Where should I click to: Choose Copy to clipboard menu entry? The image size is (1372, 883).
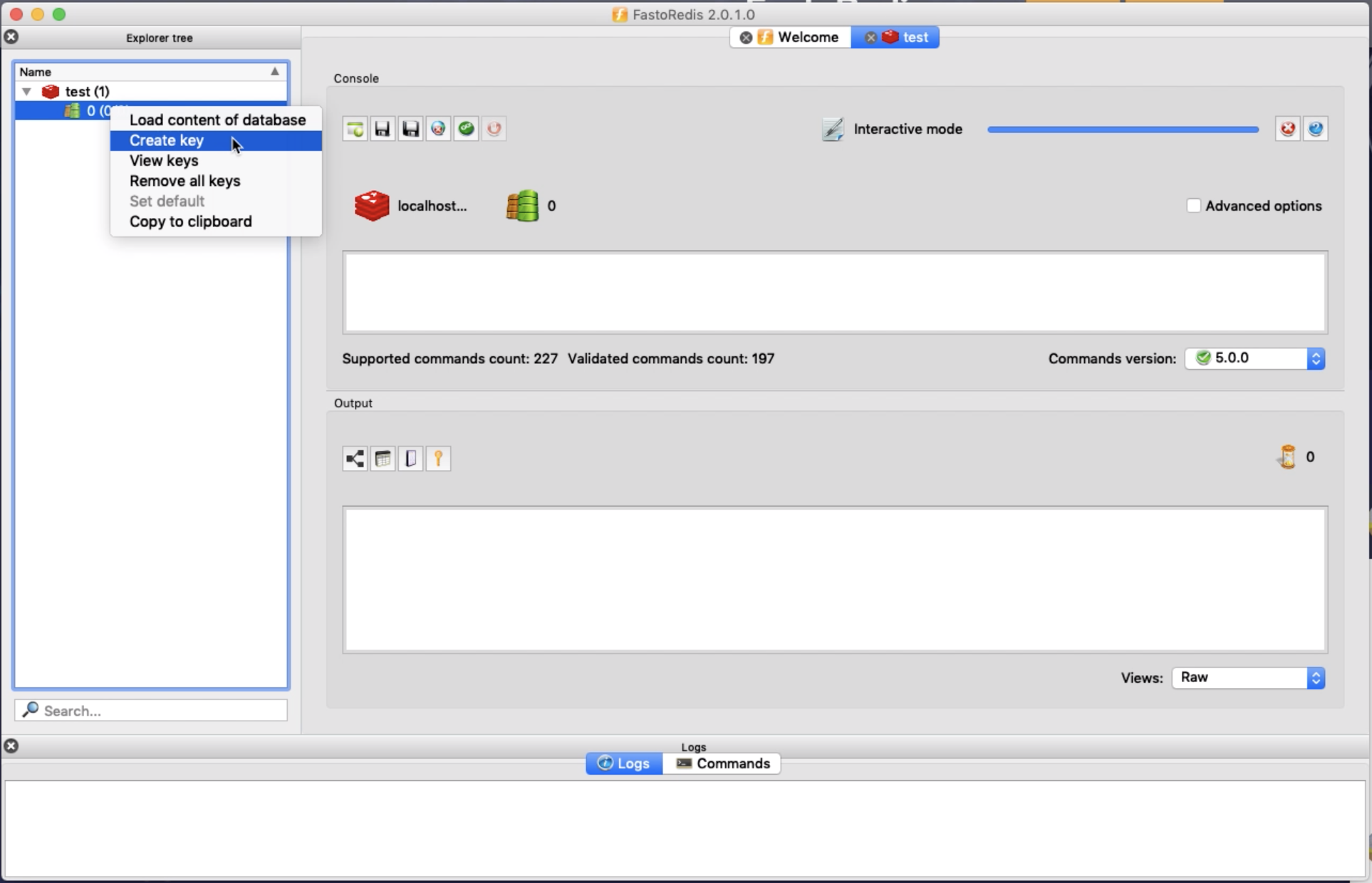[x=217, y=221]
